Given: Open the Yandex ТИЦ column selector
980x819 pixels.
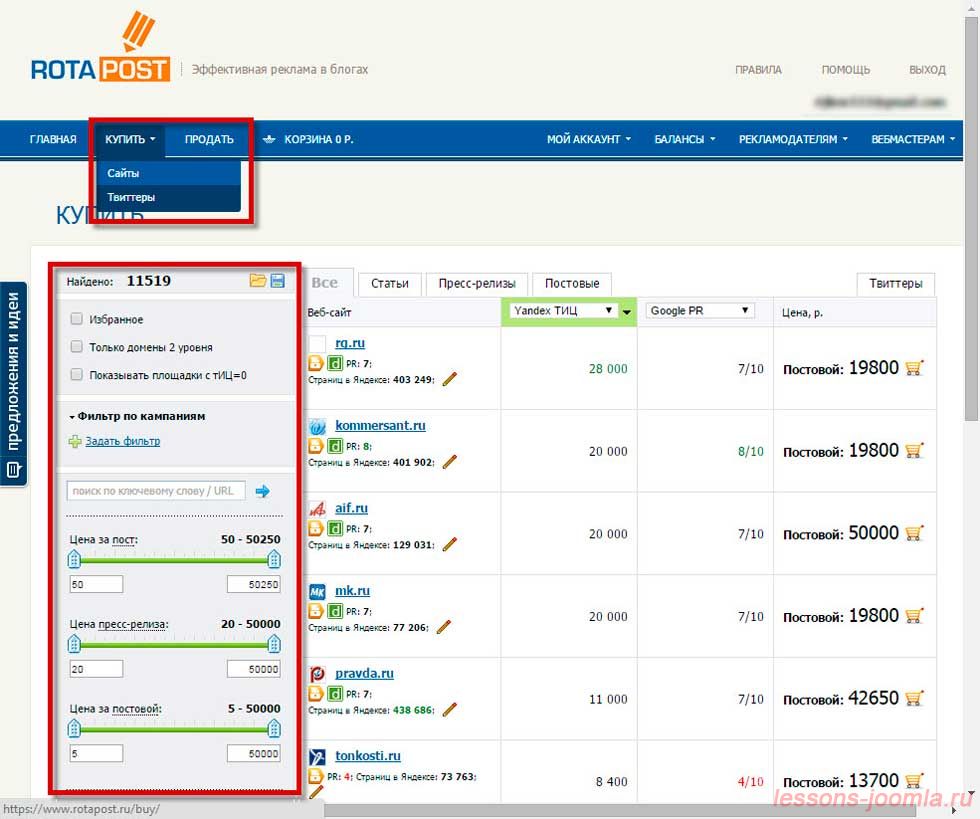Looking at the screenshot, I should click(x=562, y=311).
